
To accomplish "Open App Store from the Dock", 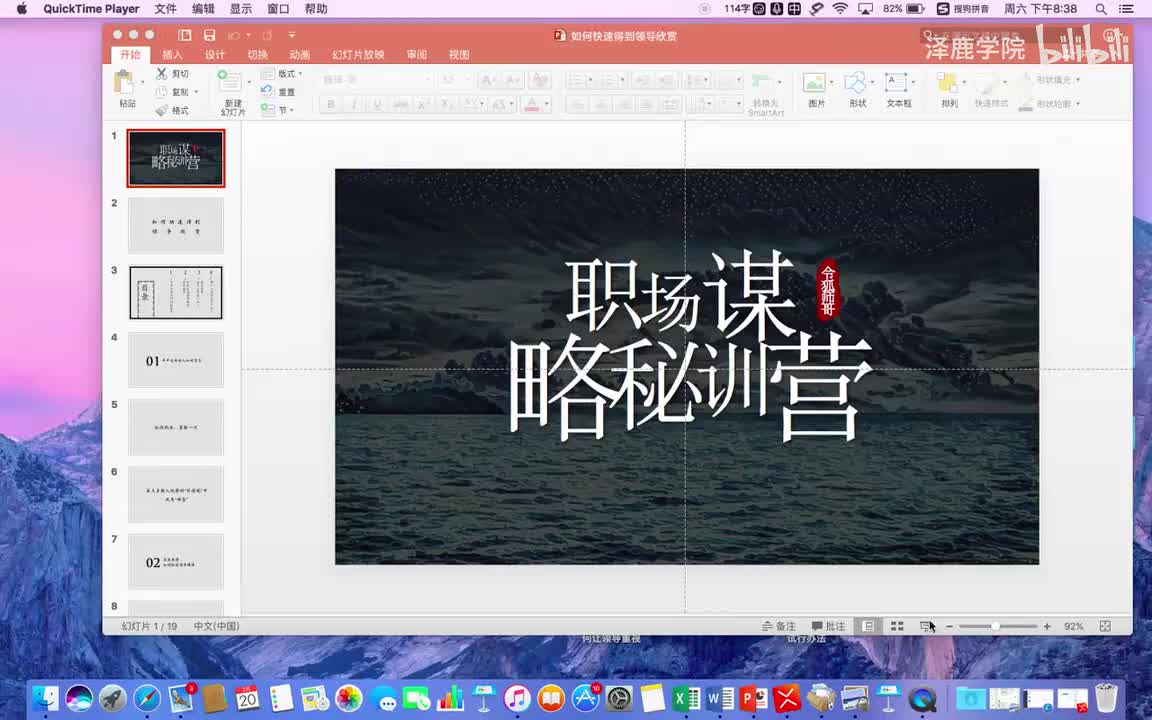I will 586,698.
